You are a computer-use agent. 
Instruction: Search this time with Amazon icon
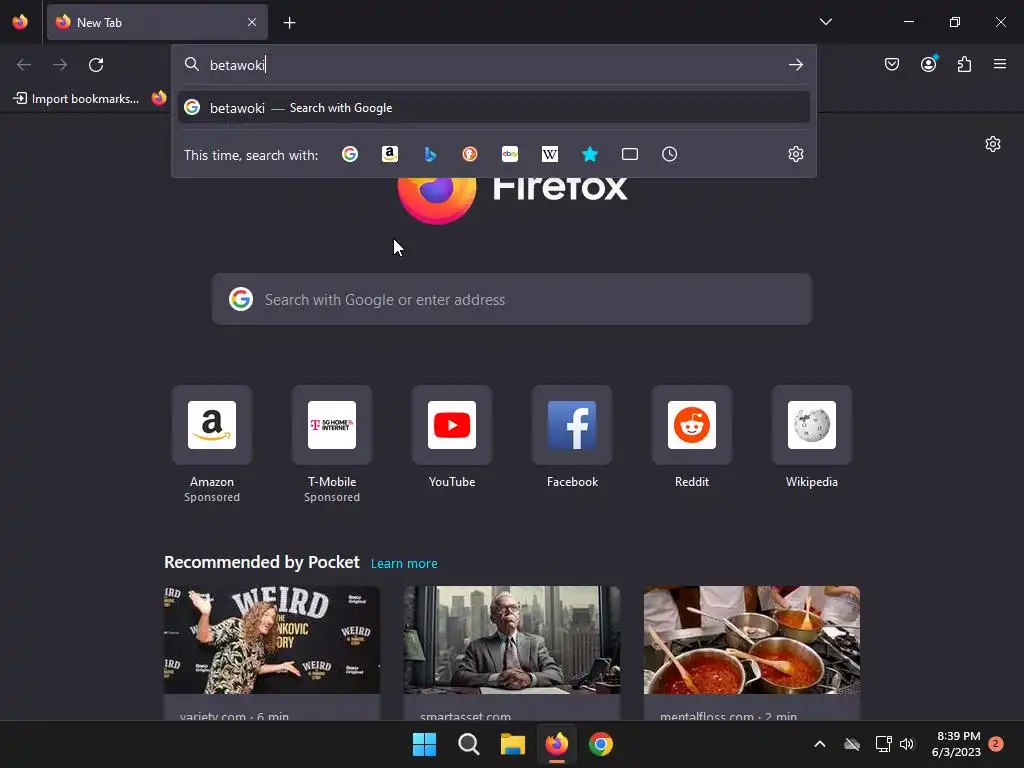390,154
